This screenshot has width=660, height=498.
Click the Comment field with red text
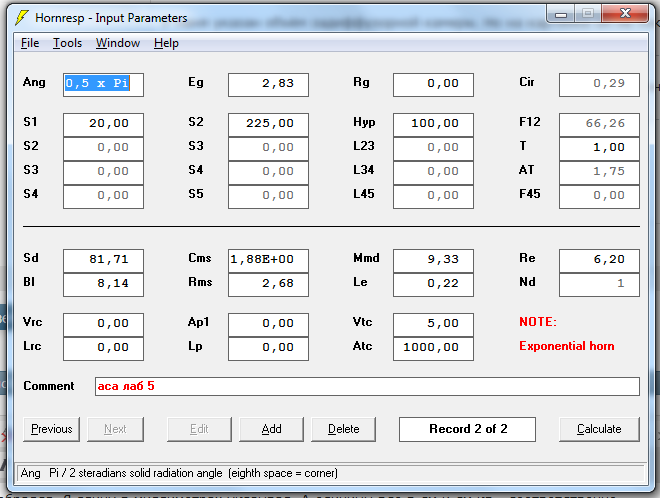(367, 386)
